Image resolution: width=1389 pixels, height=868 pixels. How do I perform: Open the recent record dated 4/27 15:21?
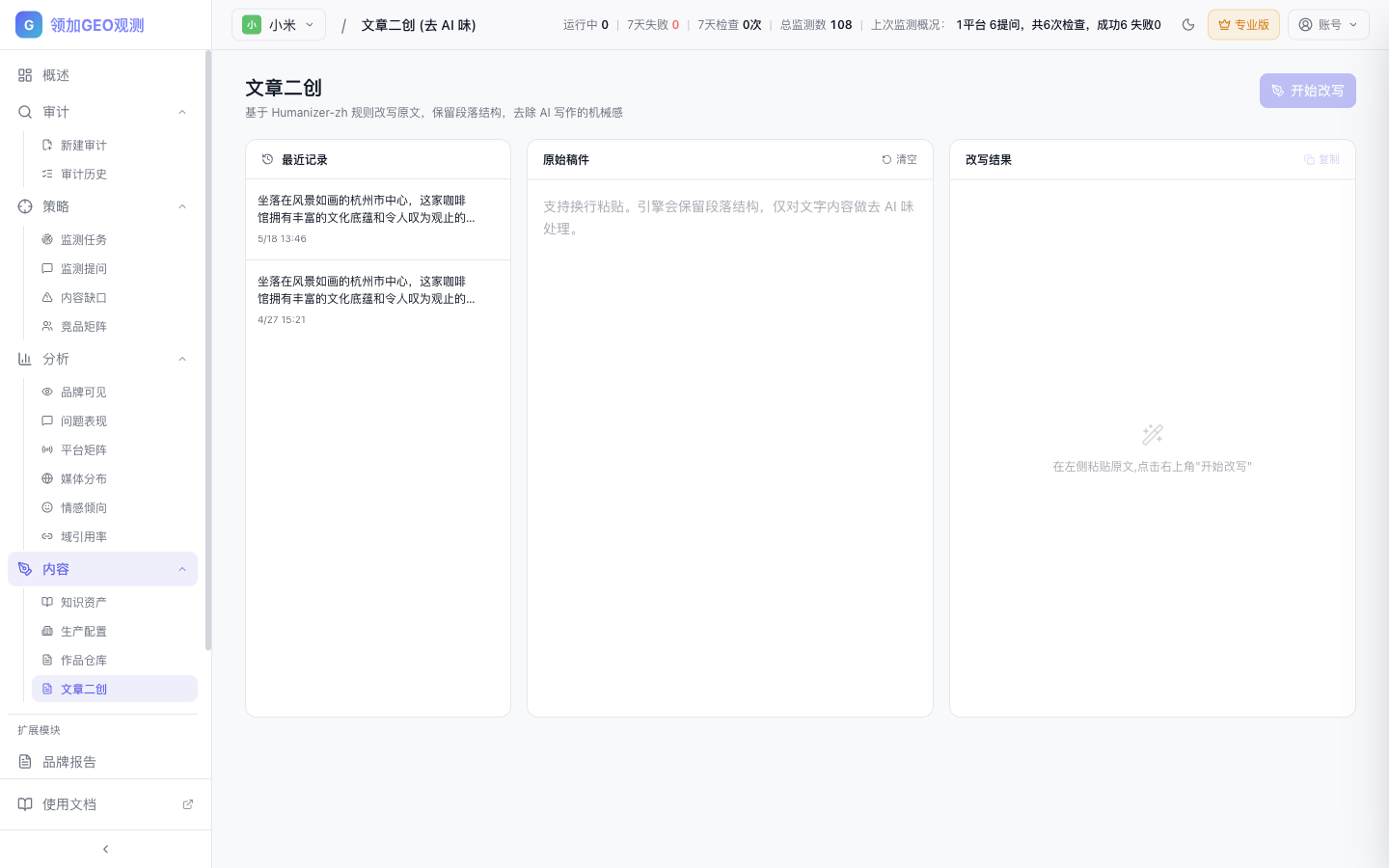tap(378, 300)
